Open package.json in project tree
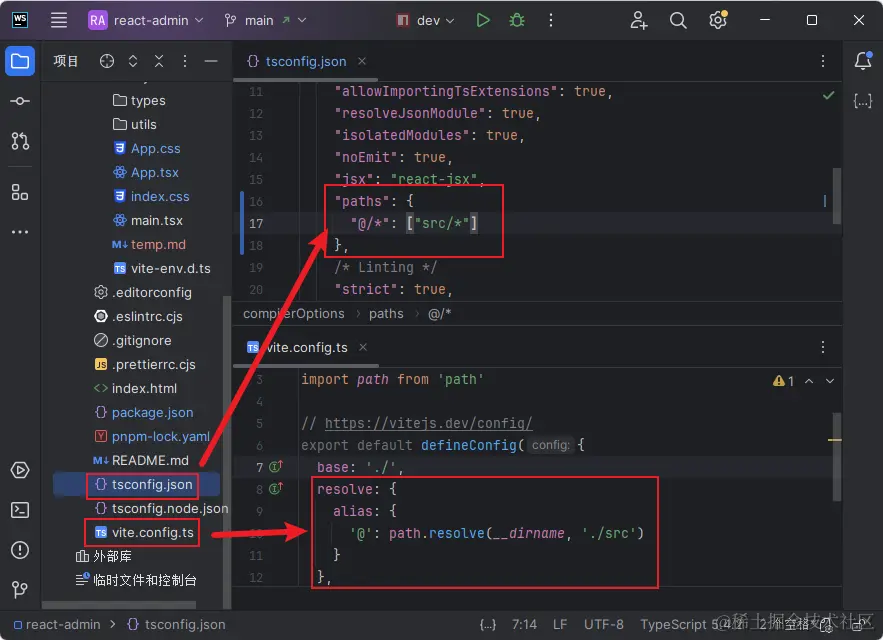 (144, 412)
